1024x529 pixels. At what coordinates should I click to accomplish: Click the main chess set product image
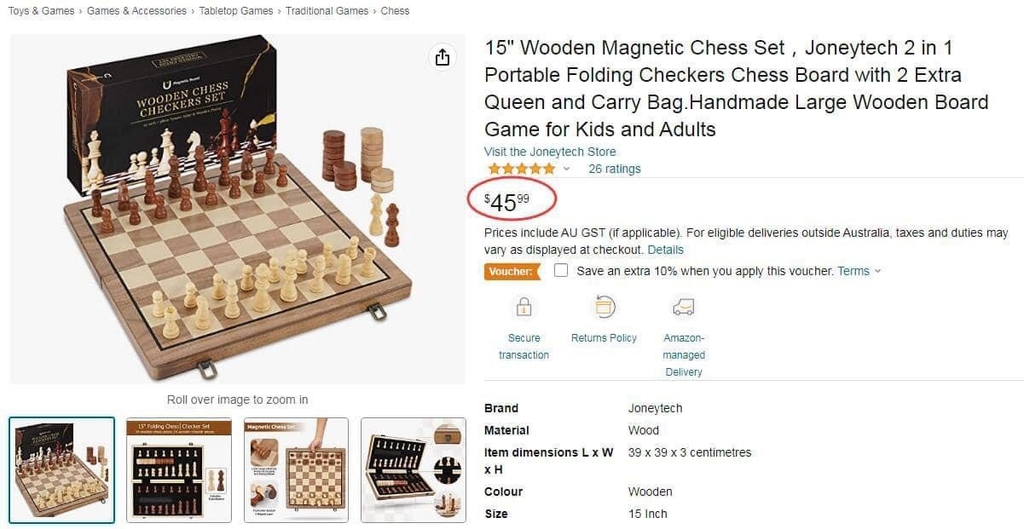point(237,209)
